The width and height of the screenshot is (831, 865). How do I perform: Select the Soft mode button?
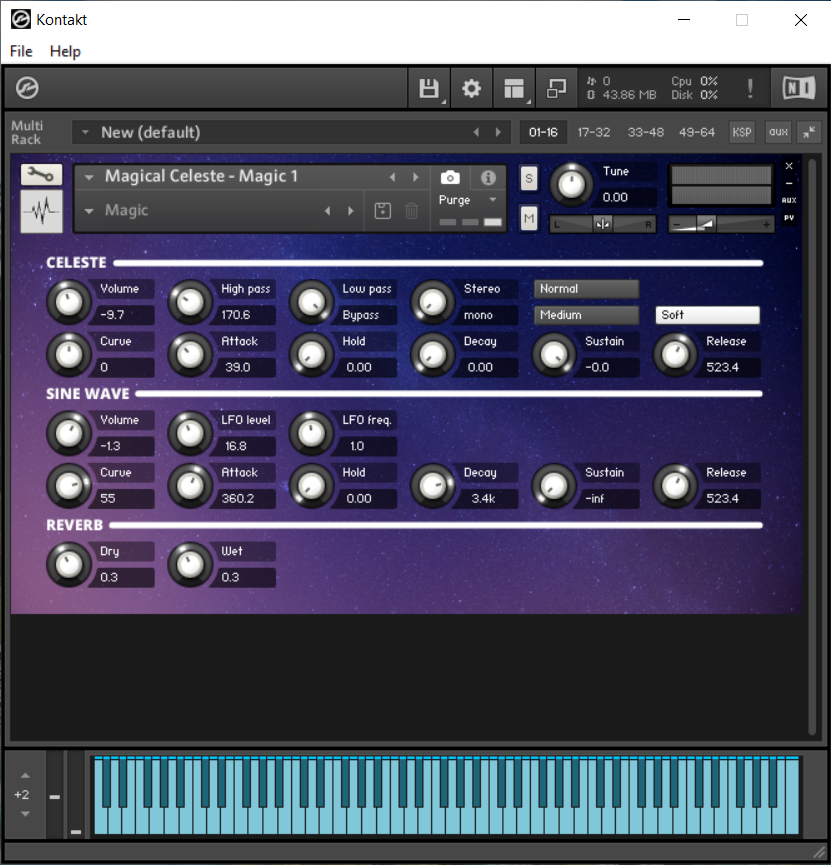tap(707, 315)
